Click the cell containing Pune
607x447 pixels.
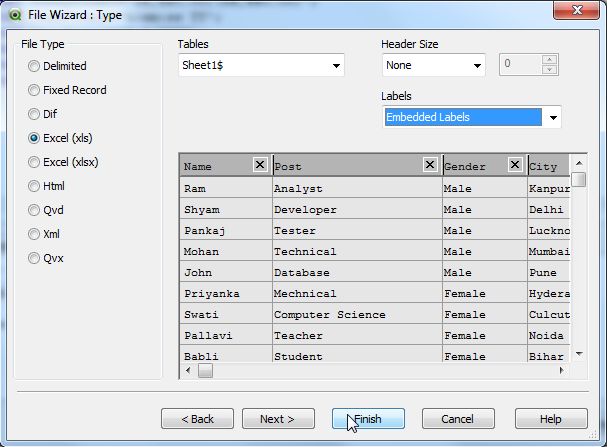[549, 272]
